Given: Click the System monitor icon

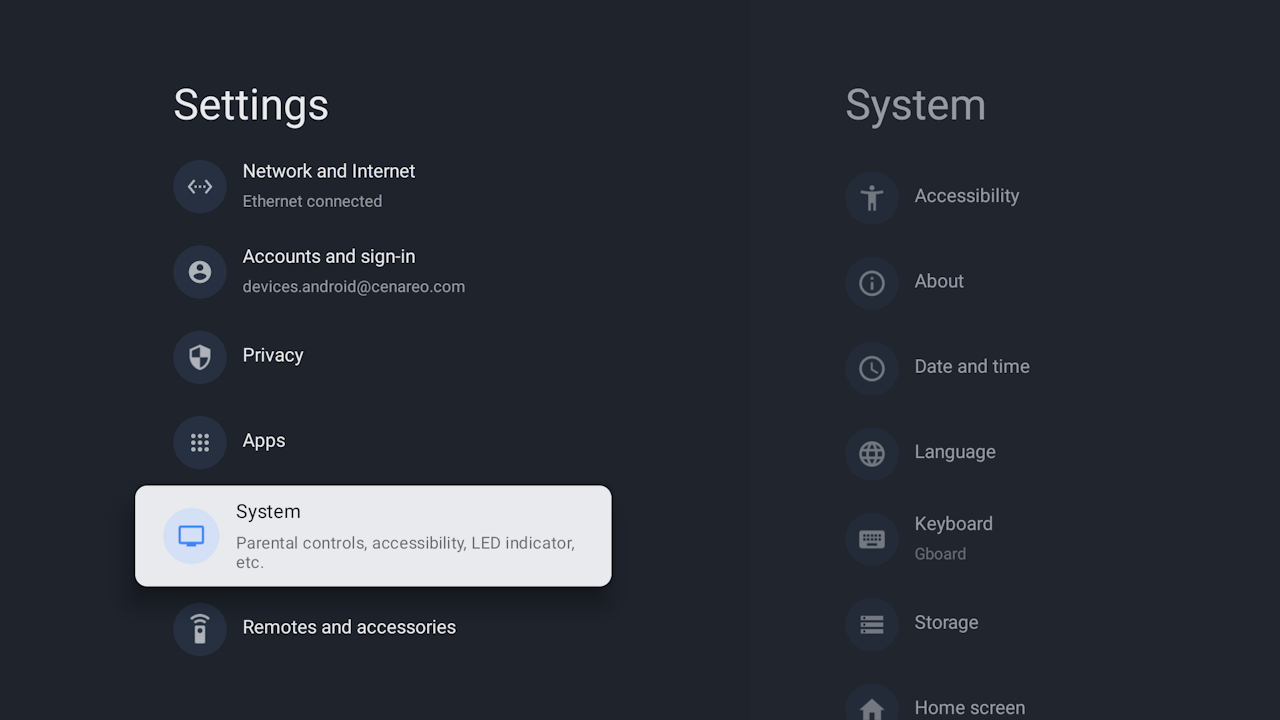Looking at the screenshot, I should pyautogui.click(x=191, y=536).
